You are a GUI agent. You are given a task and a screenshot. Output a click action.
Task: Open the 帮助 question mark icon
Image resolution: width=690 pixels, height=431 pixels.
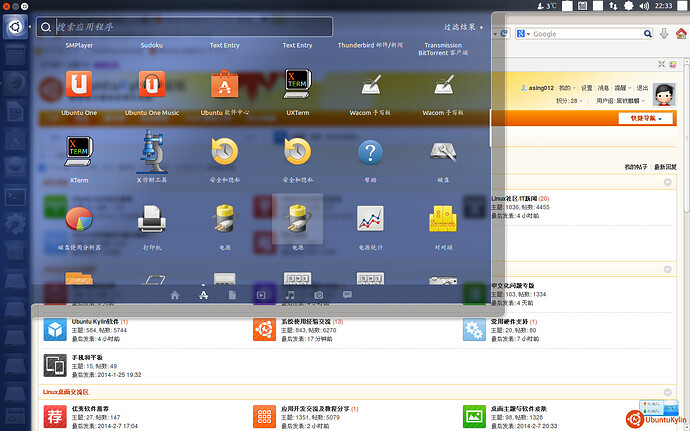(x=370, y=152)
